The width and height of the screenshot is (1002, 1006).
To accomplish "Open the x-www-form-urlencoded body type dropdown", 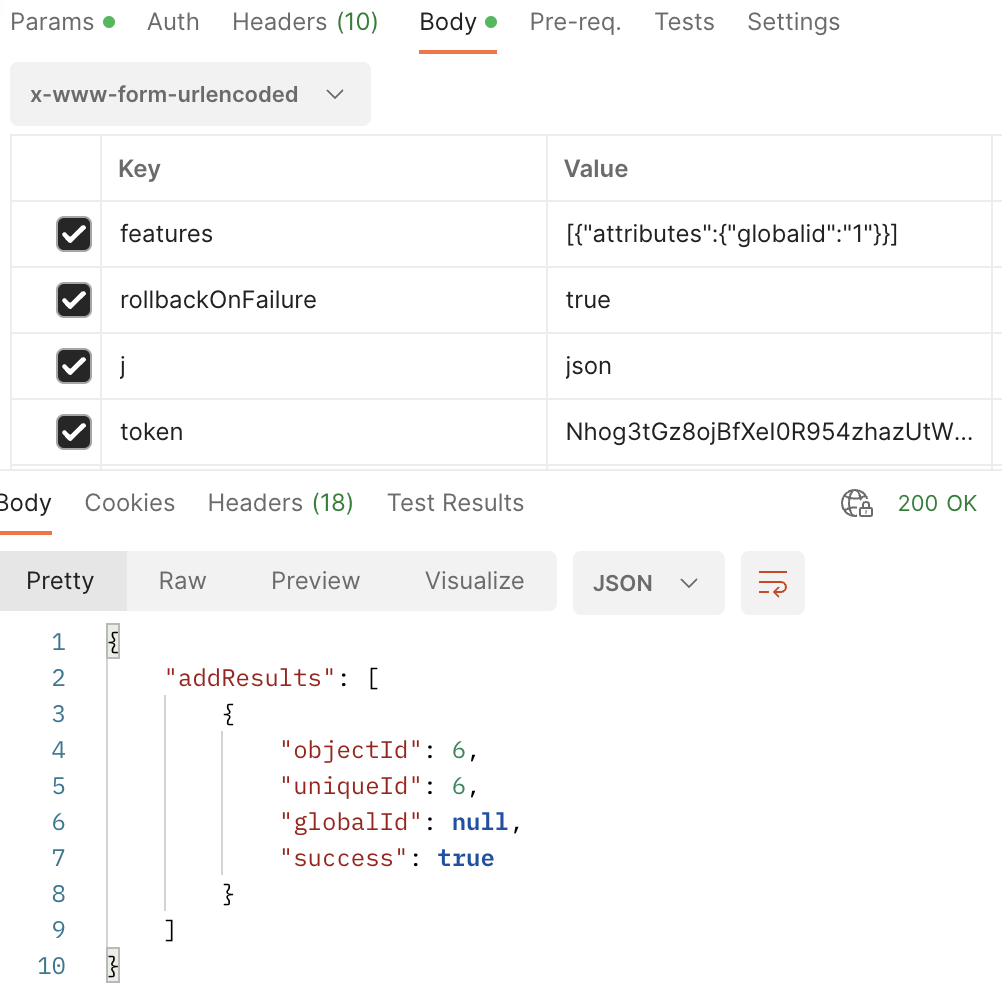I will pos(189,94).
